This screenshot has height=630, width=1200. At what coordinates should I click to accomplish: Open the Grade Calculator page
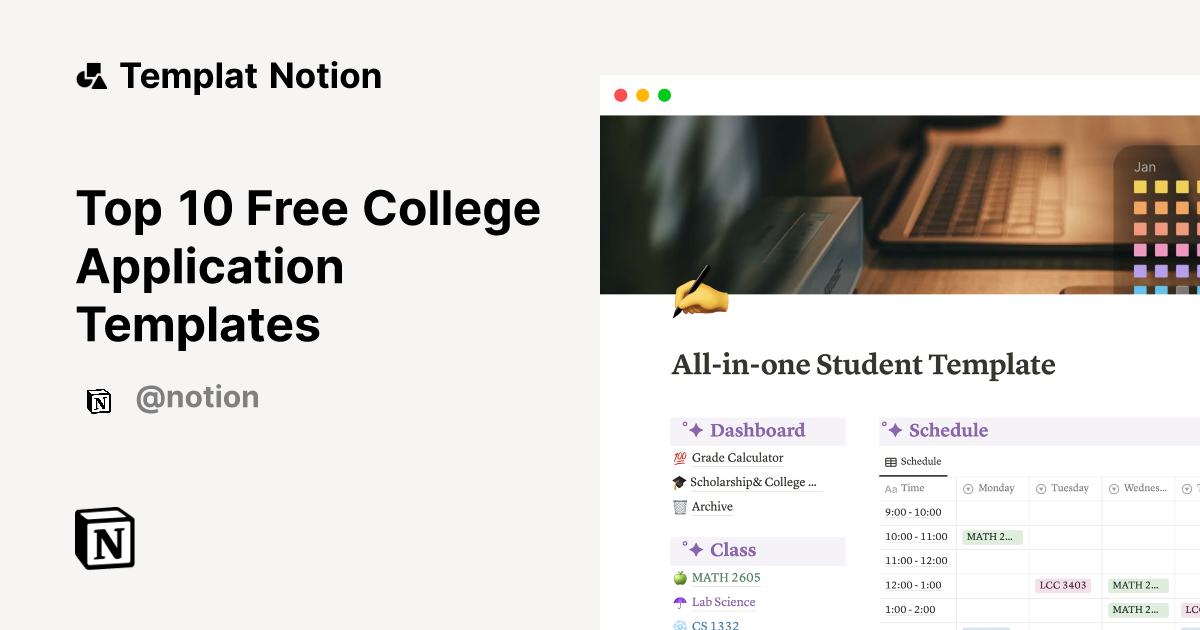(x=737, y=457)
